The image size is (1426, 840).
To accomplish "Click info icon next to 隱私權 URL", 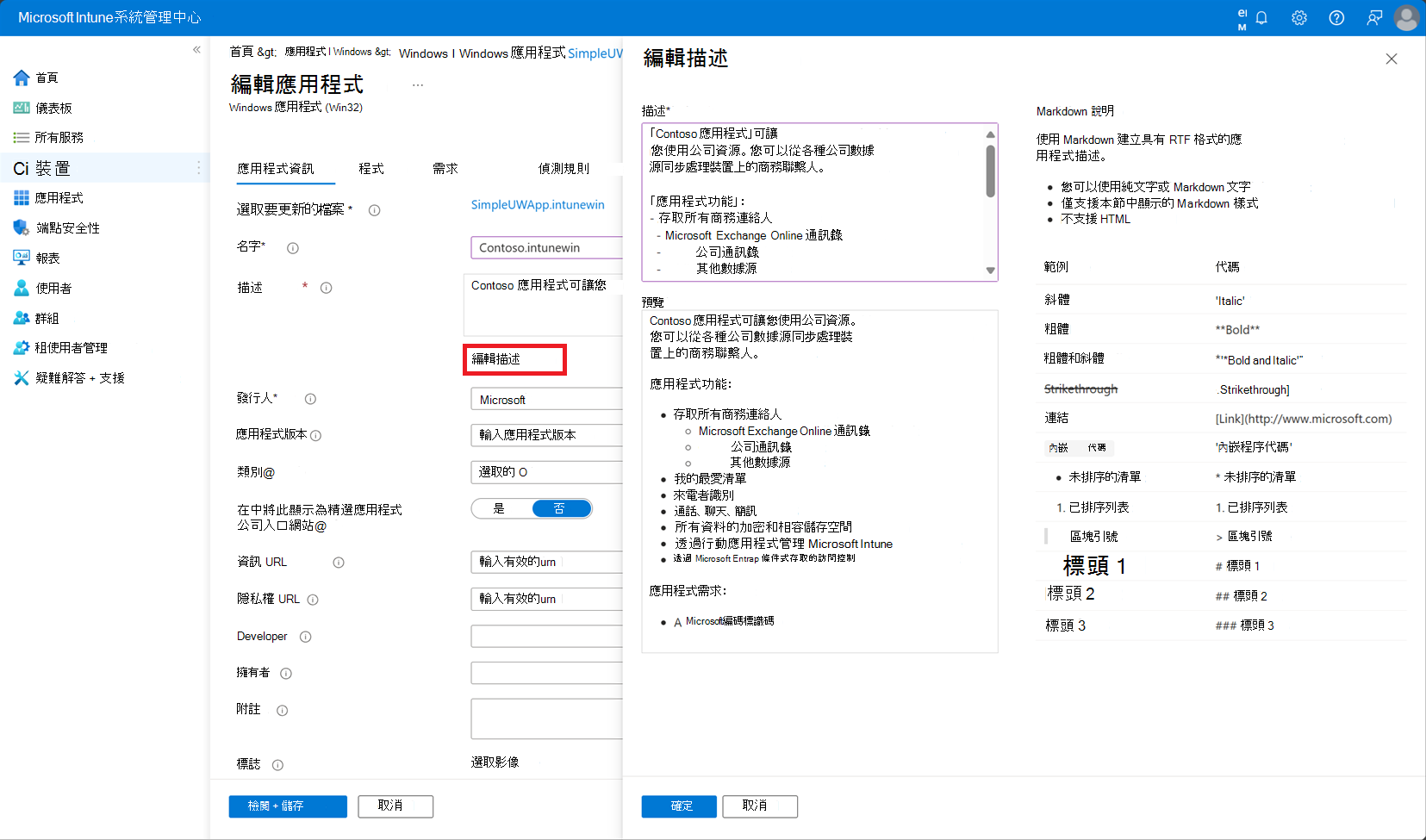I will [313, 600].
